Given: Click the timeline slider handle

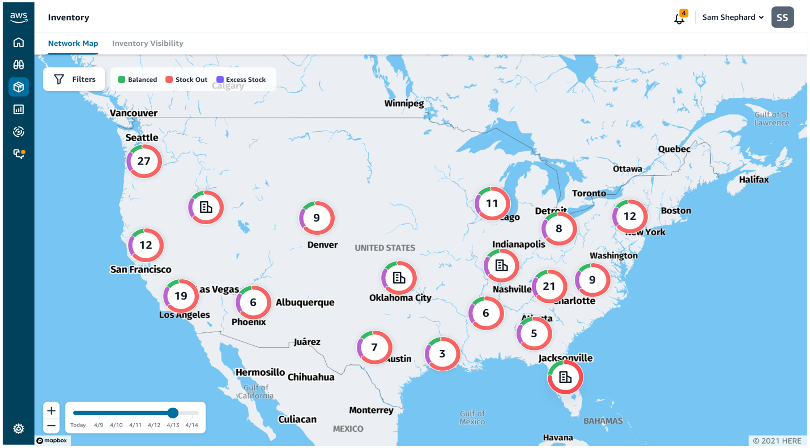Looking at the screenshot, I should click(x=173, y=412).
